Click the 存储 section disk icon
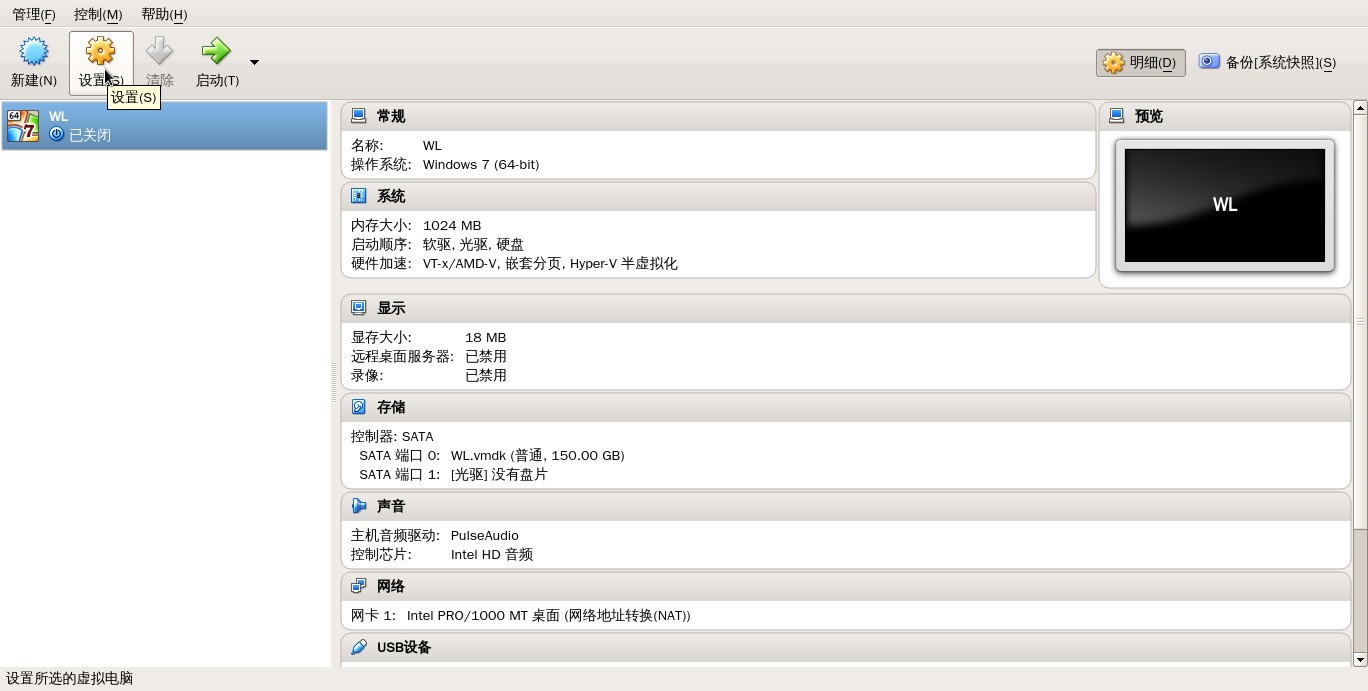The height and width of the screenshot is (691, 1368). 359,407
